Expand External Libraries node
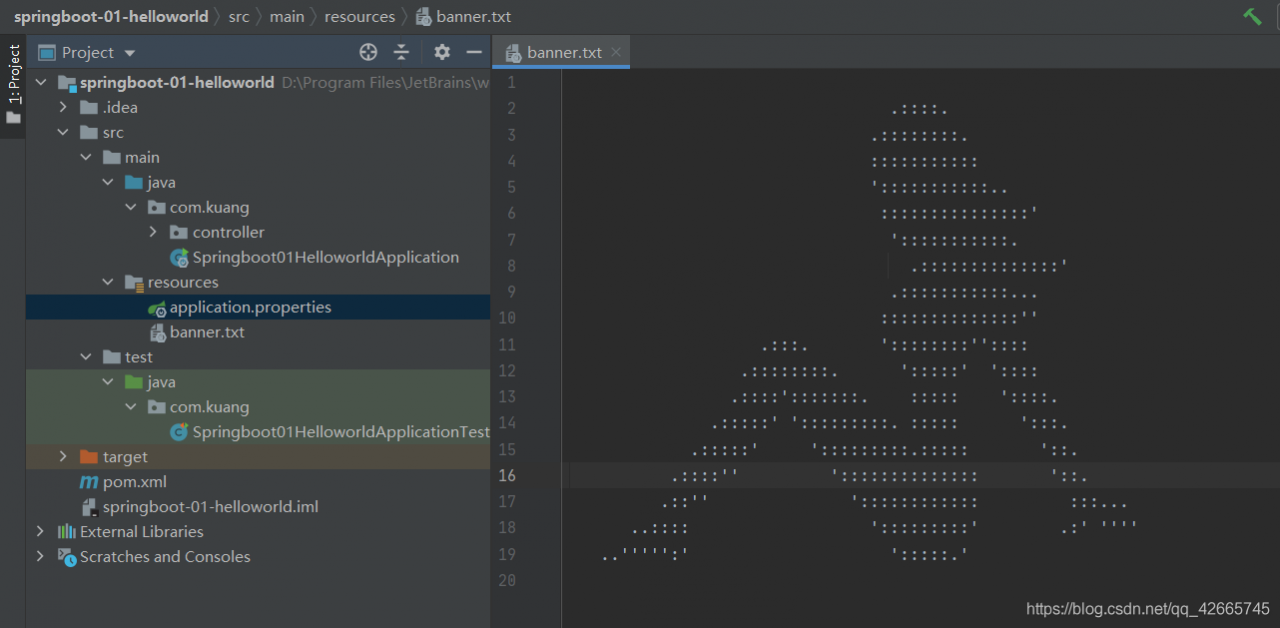 (40, 532)
